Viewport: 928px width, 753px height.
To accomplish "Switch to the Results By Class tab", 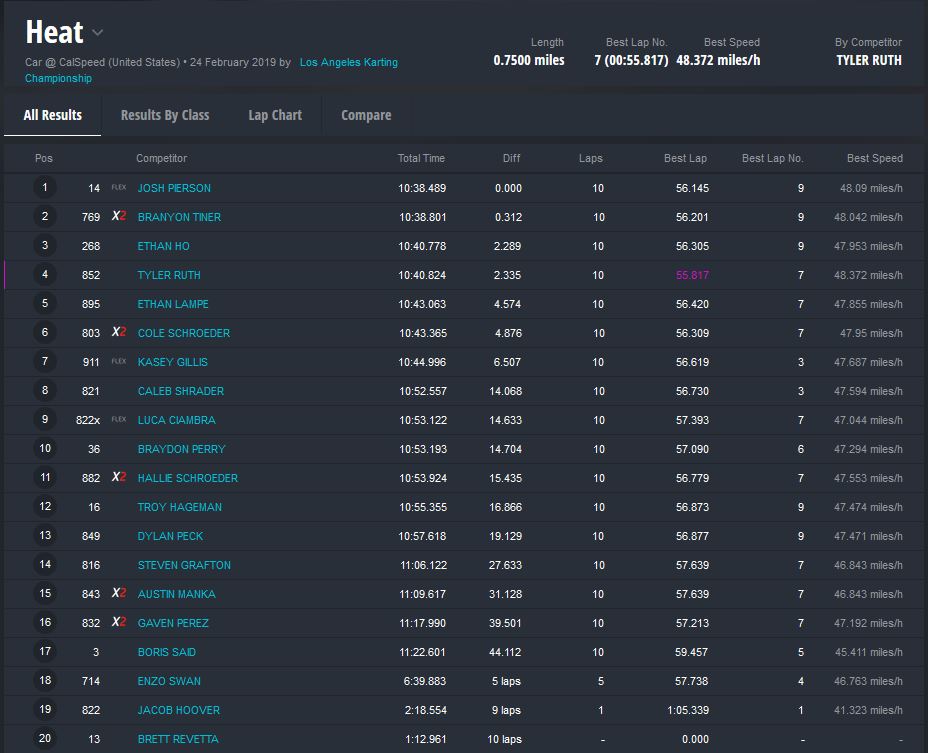I will click(165, 115).
